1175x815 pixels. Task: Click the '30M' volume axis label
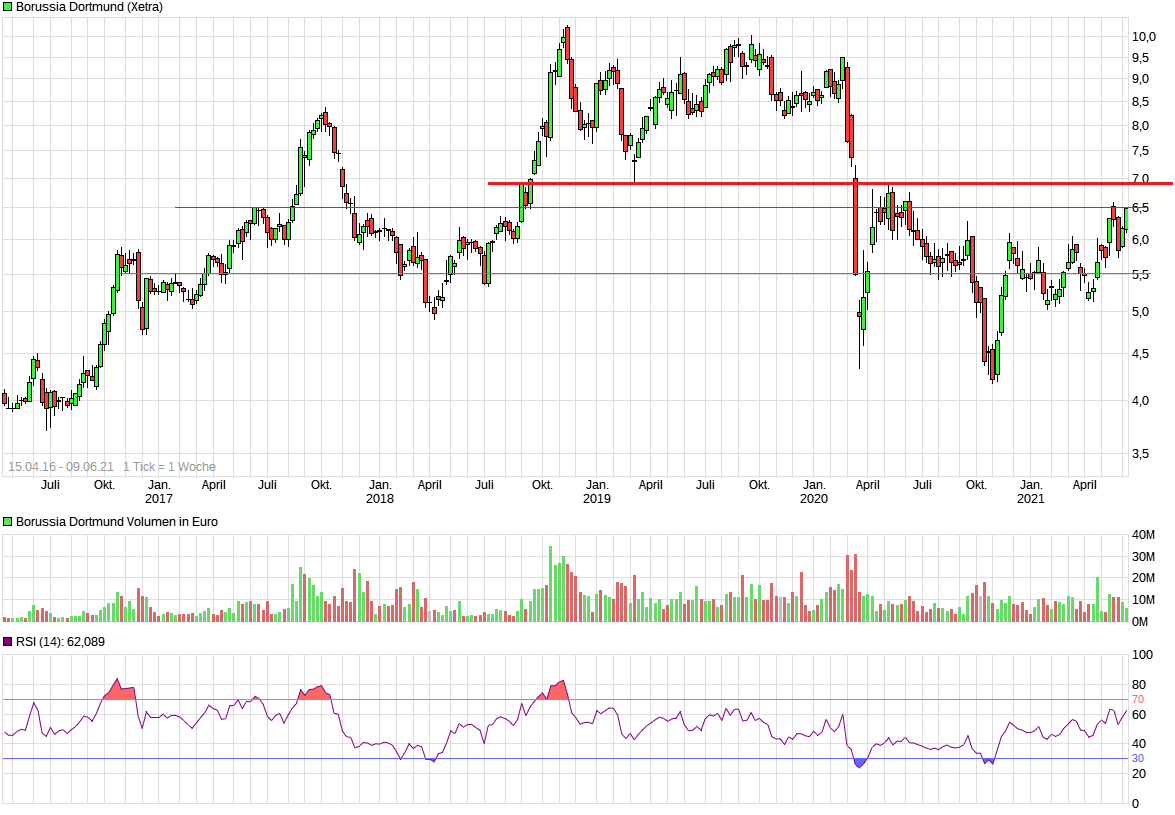click(x=1144, y=557)
